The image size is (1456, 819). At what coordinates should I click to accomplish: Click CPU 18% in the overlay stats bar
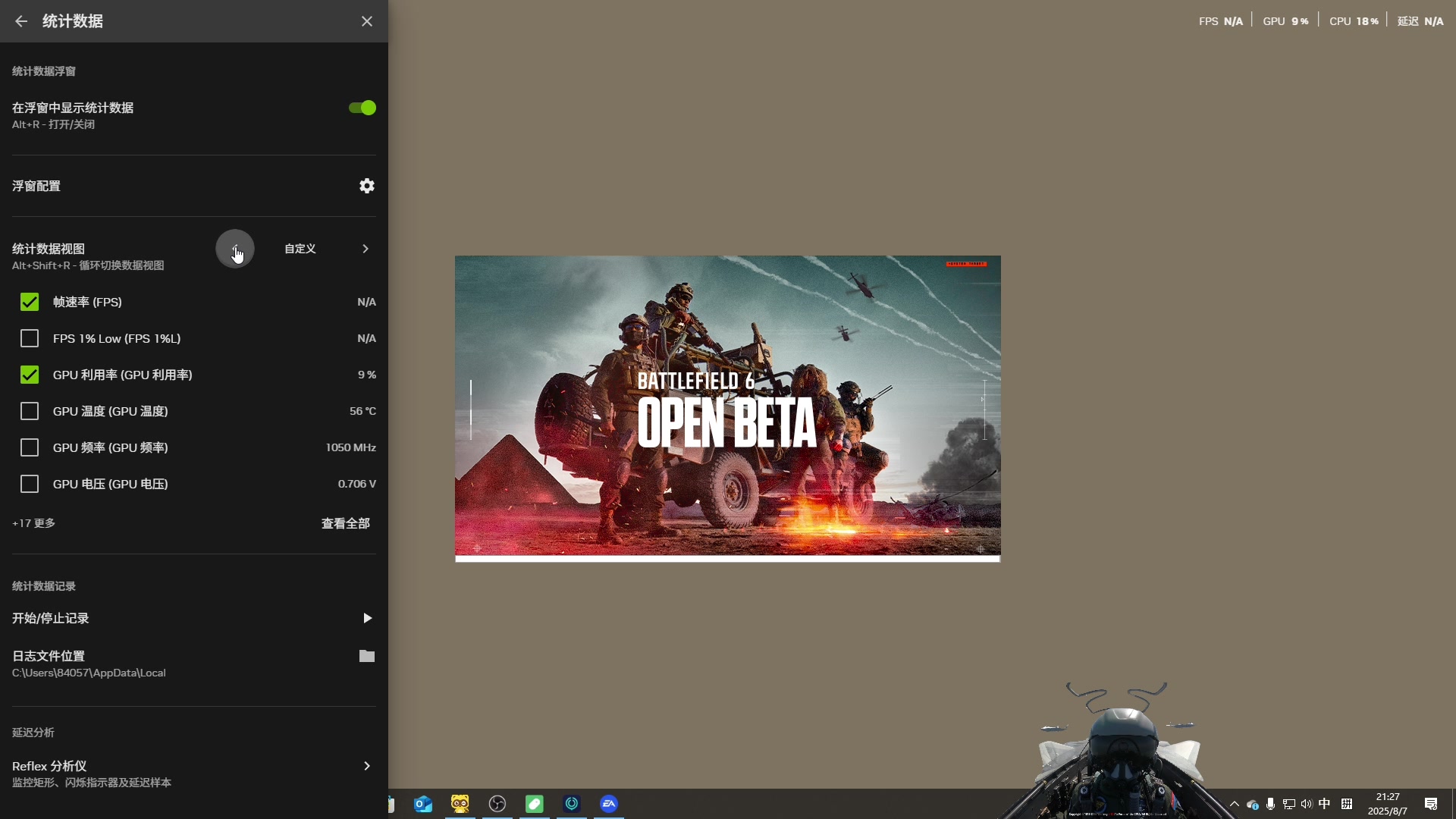1354,21
